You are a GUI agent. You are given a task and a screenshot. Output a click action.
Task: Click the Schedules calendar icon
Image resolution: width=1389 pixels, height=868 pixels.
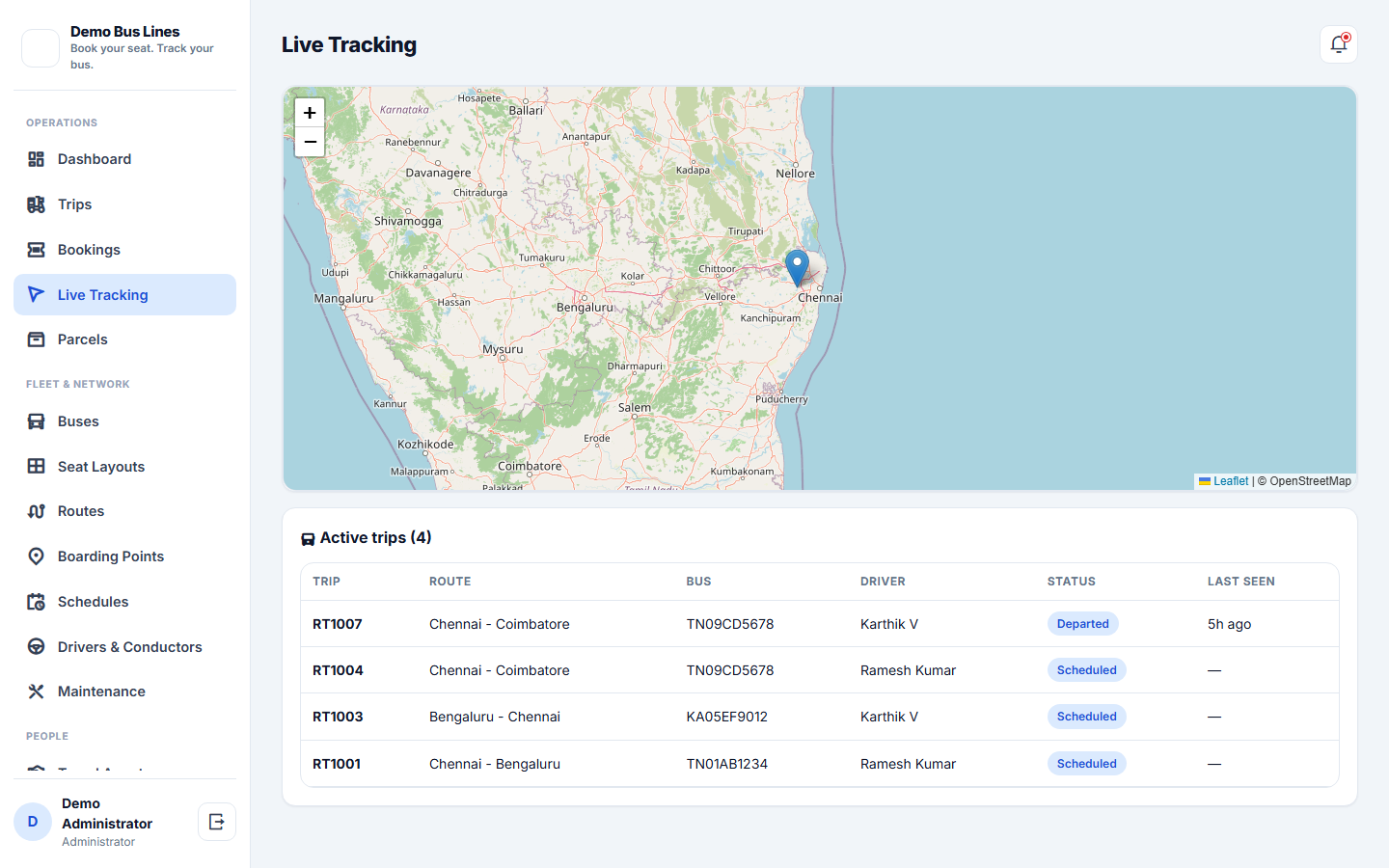37,602
